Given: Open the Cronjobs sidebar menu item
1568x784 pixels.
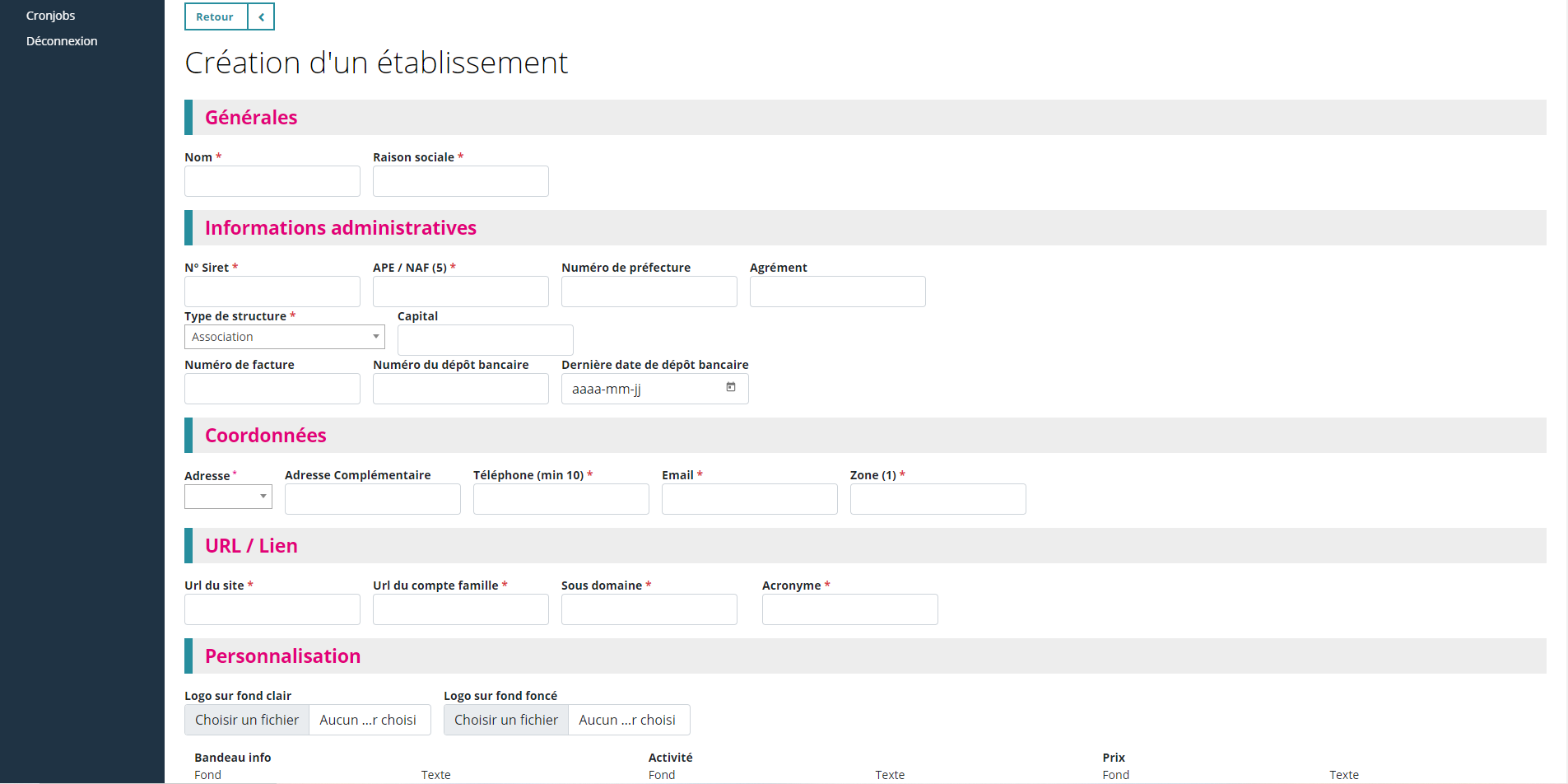Looking at the screenshot, I should click(x=50, y=16).
